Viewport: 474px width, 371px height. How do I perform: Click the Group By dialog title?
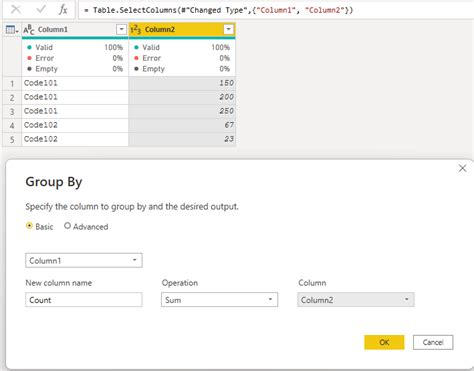(x=54, y=182)
